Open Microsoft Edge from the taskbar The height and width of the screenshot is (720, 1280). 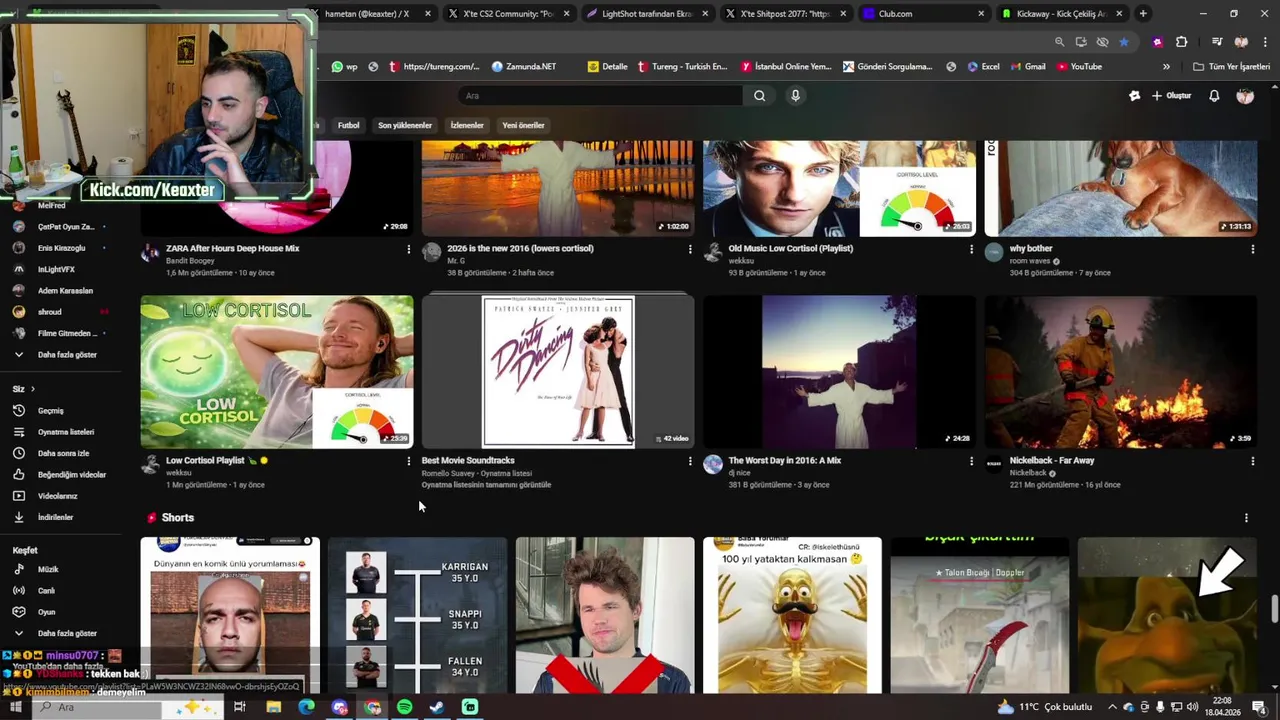[x=306, y=707]
